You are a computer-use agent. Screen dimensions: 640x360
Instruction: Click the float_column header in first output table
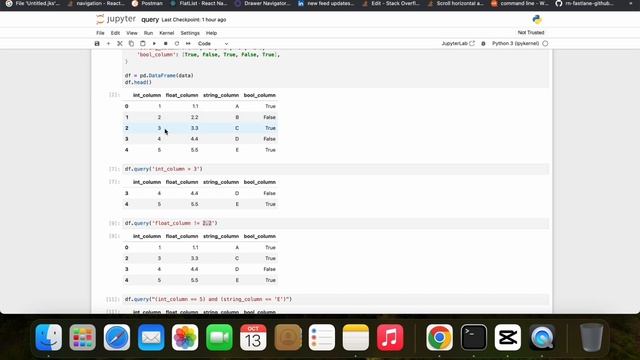pos(182,95)
